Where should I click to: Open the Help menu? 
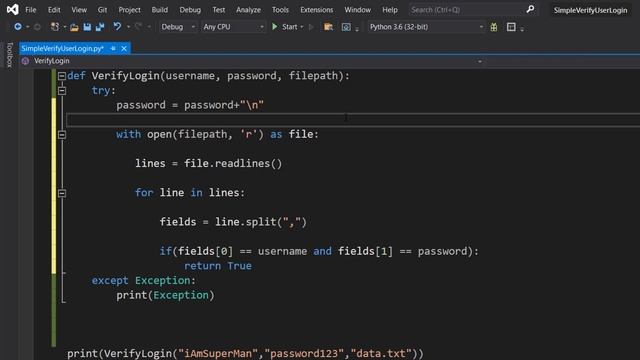pyautogui.click(x=390, y=9)
